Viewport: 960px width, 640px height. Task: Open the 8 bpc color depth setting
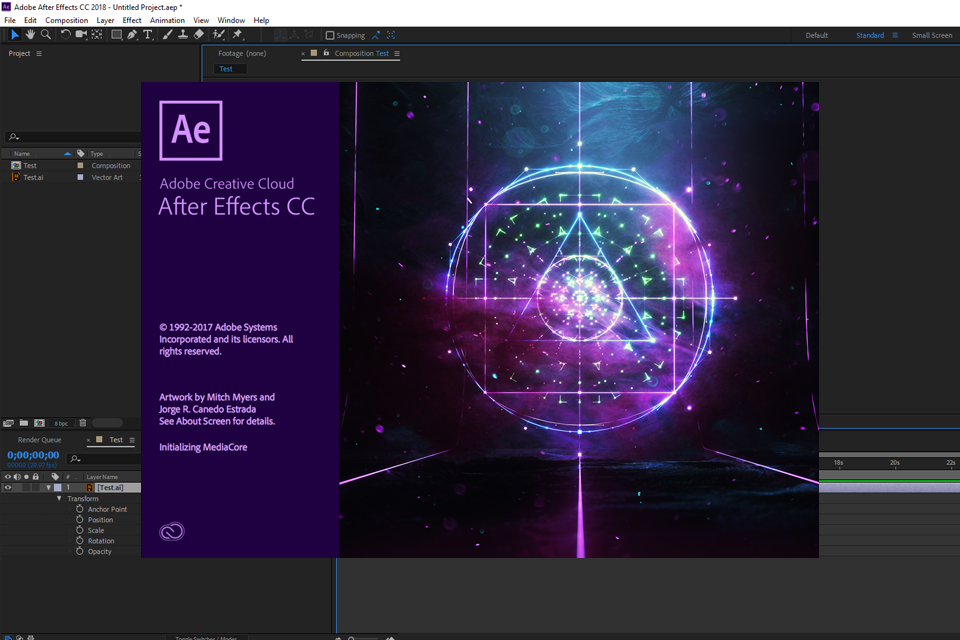click(x=61, y=423)
